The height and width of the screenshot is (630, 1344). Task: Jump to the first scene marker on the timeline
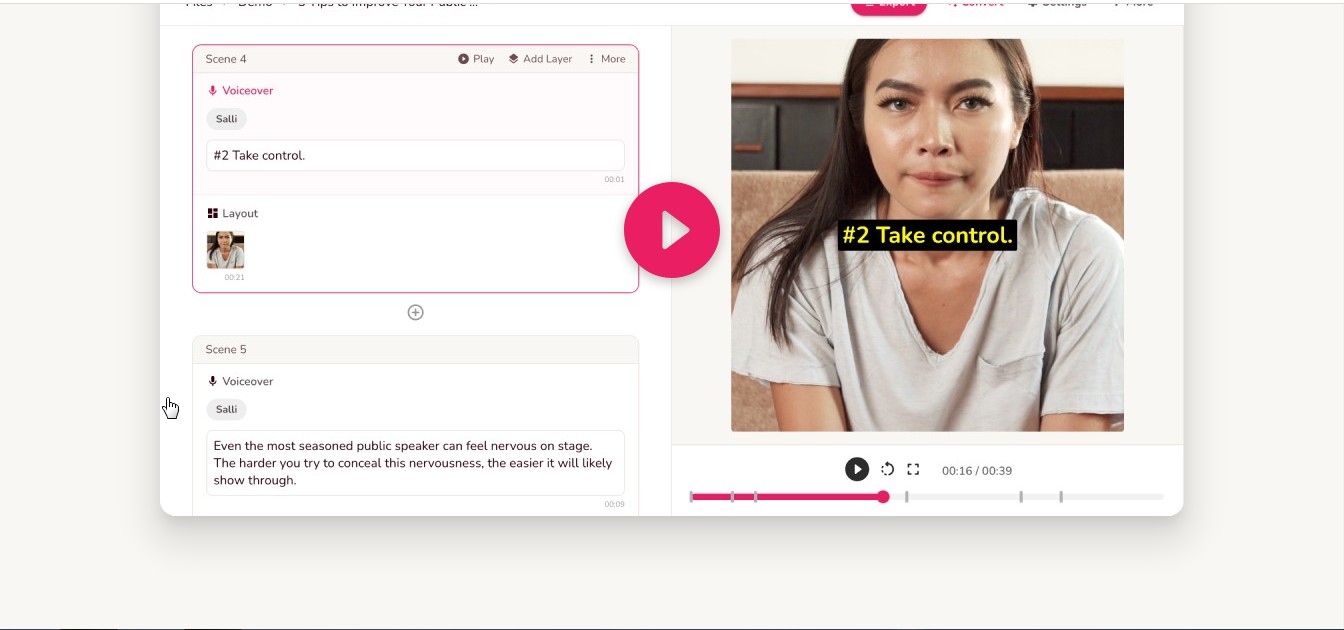point(691,496)
